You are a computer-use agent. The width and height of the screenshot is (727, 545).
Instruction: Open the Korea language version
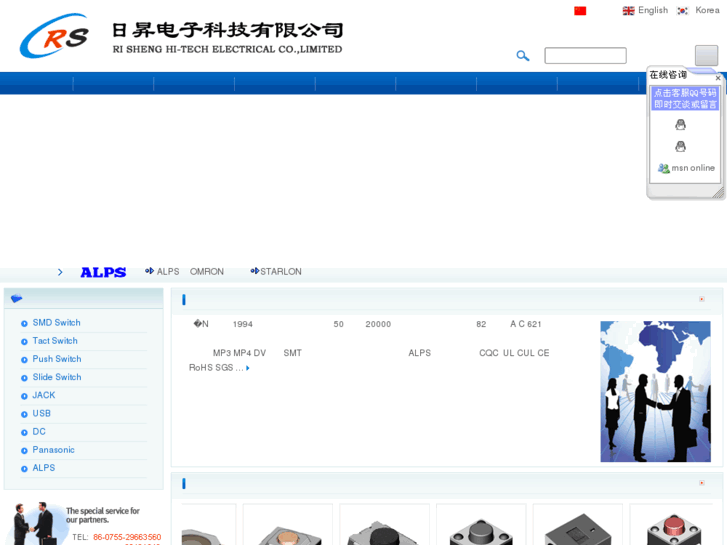tap(707, 10)
